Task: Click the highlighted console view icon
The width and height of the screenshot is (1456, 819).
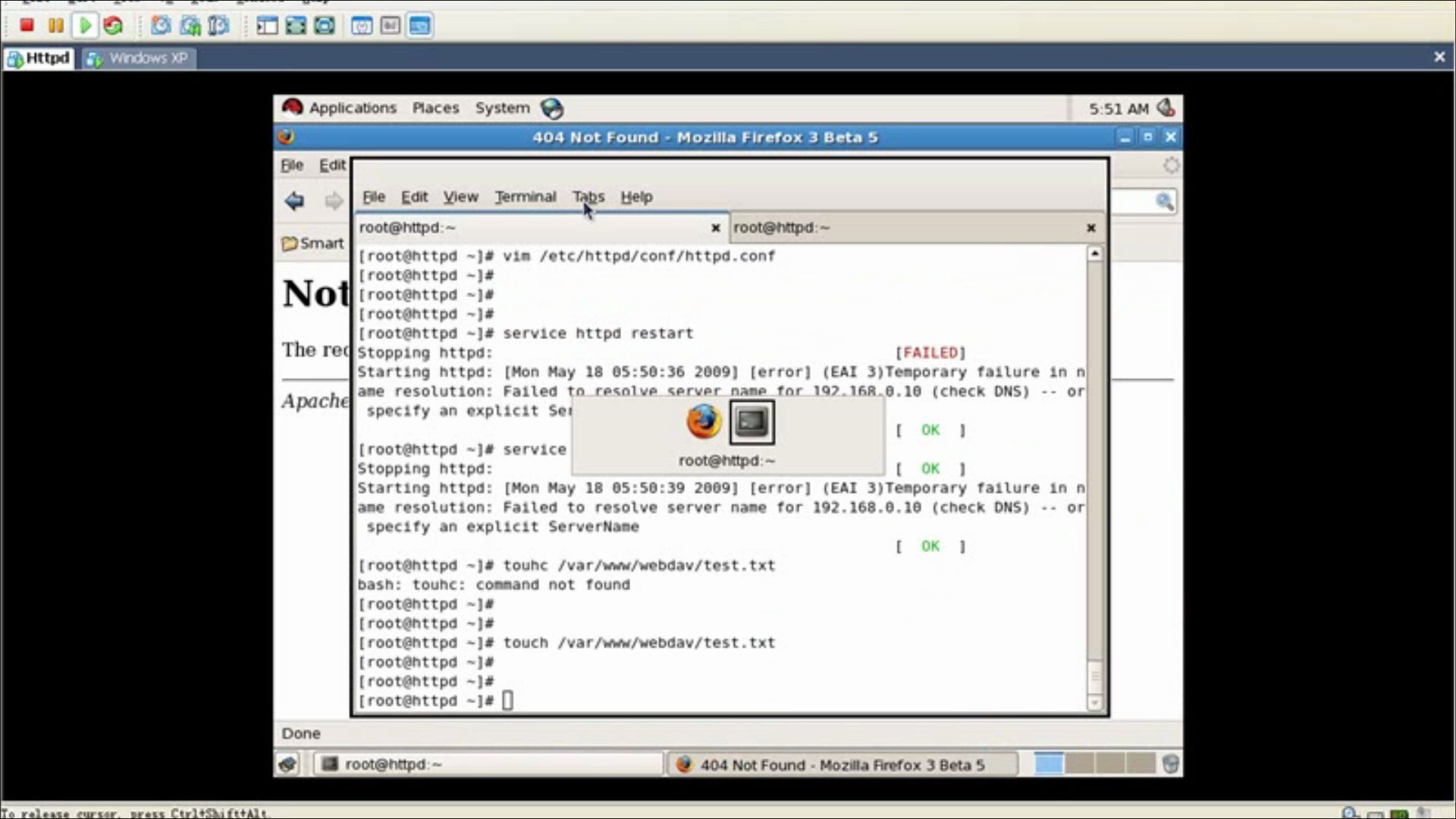Action: [419, 25]
